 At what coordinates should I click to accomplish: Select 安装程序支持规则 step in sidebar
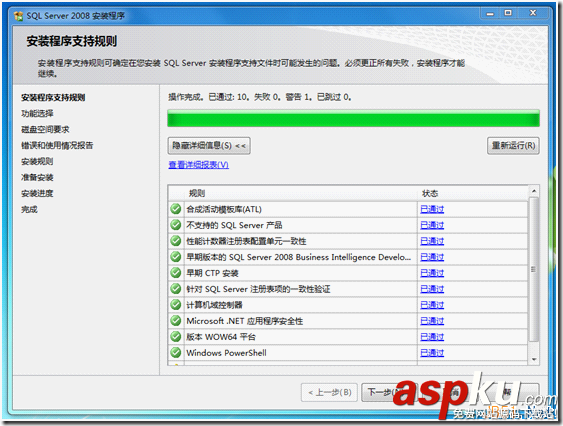pyautogui.click(x=53, y=97)
